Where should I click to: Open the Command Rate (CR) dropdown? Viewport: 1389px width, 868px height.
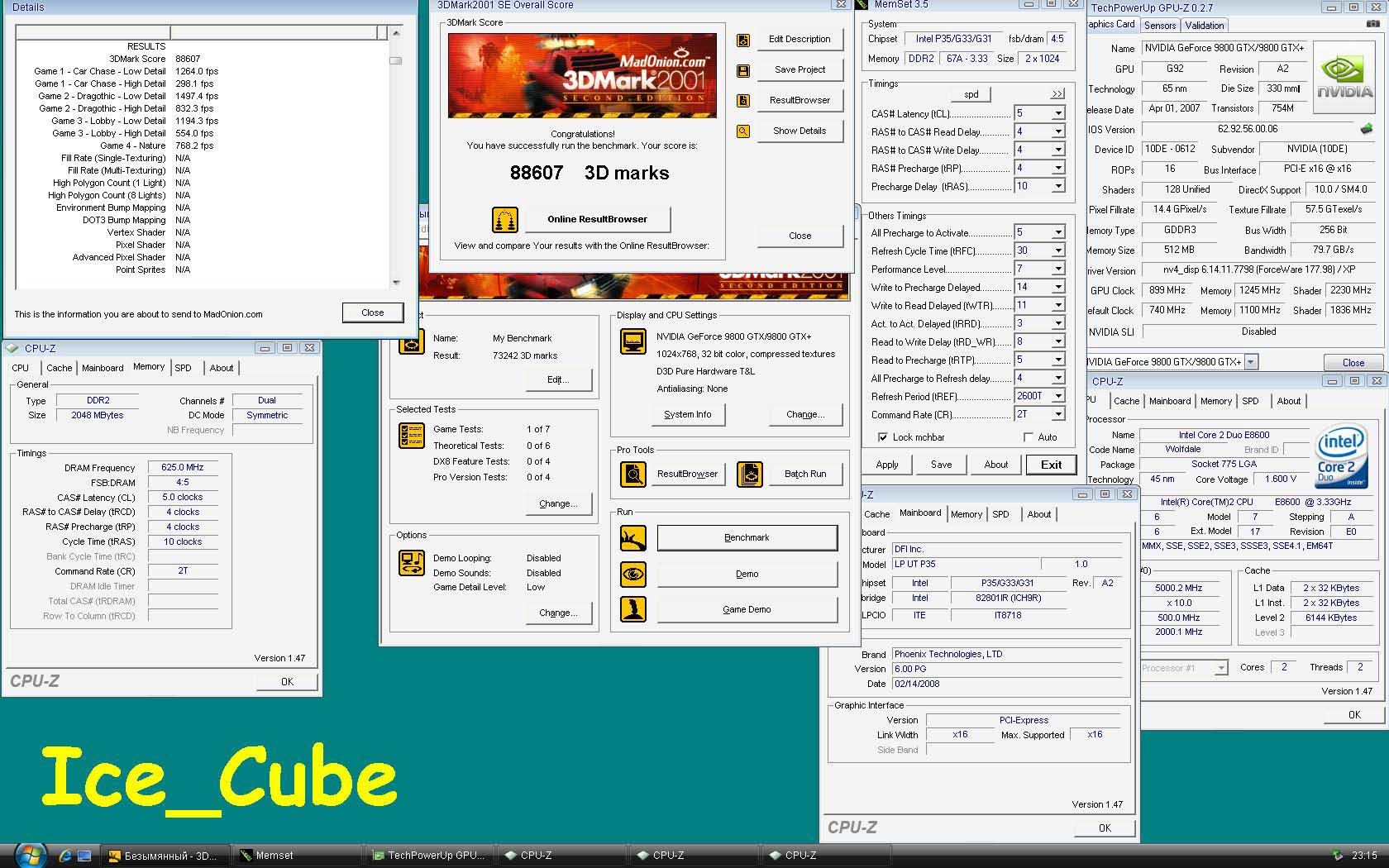click(x=1058, y=414)
